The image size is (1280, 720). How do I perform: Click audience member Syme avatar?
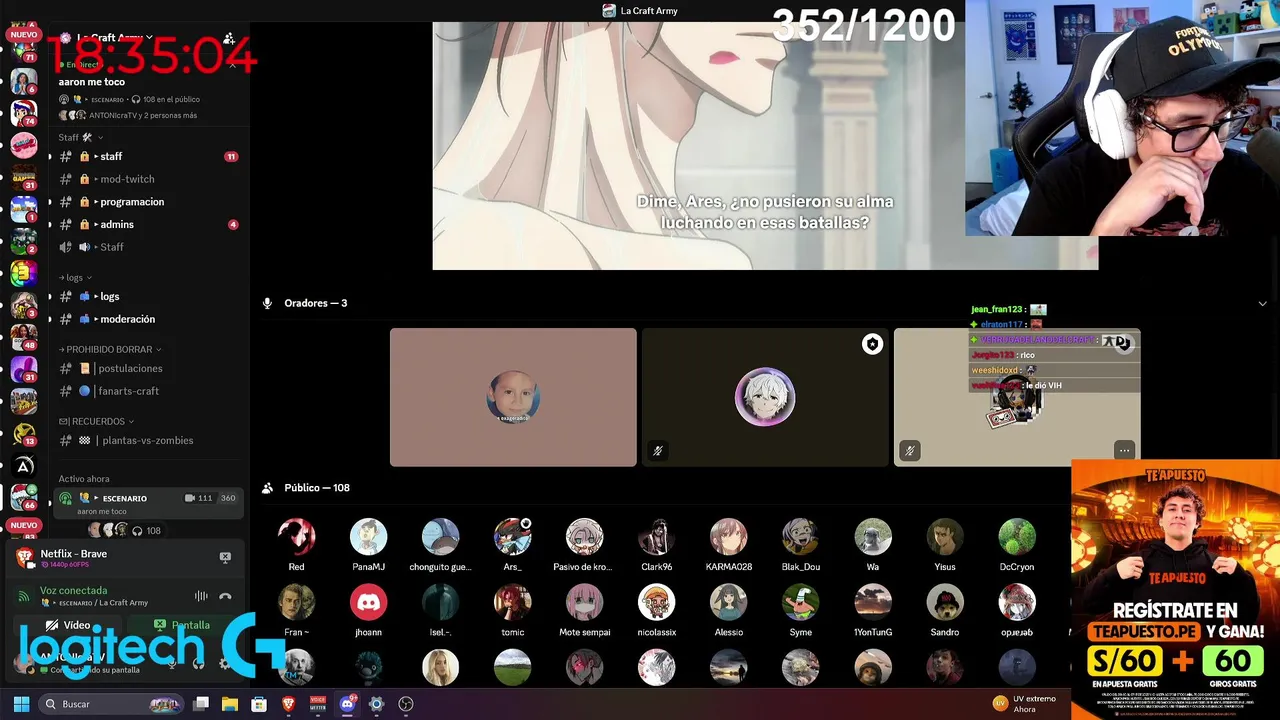pos(800,603)
